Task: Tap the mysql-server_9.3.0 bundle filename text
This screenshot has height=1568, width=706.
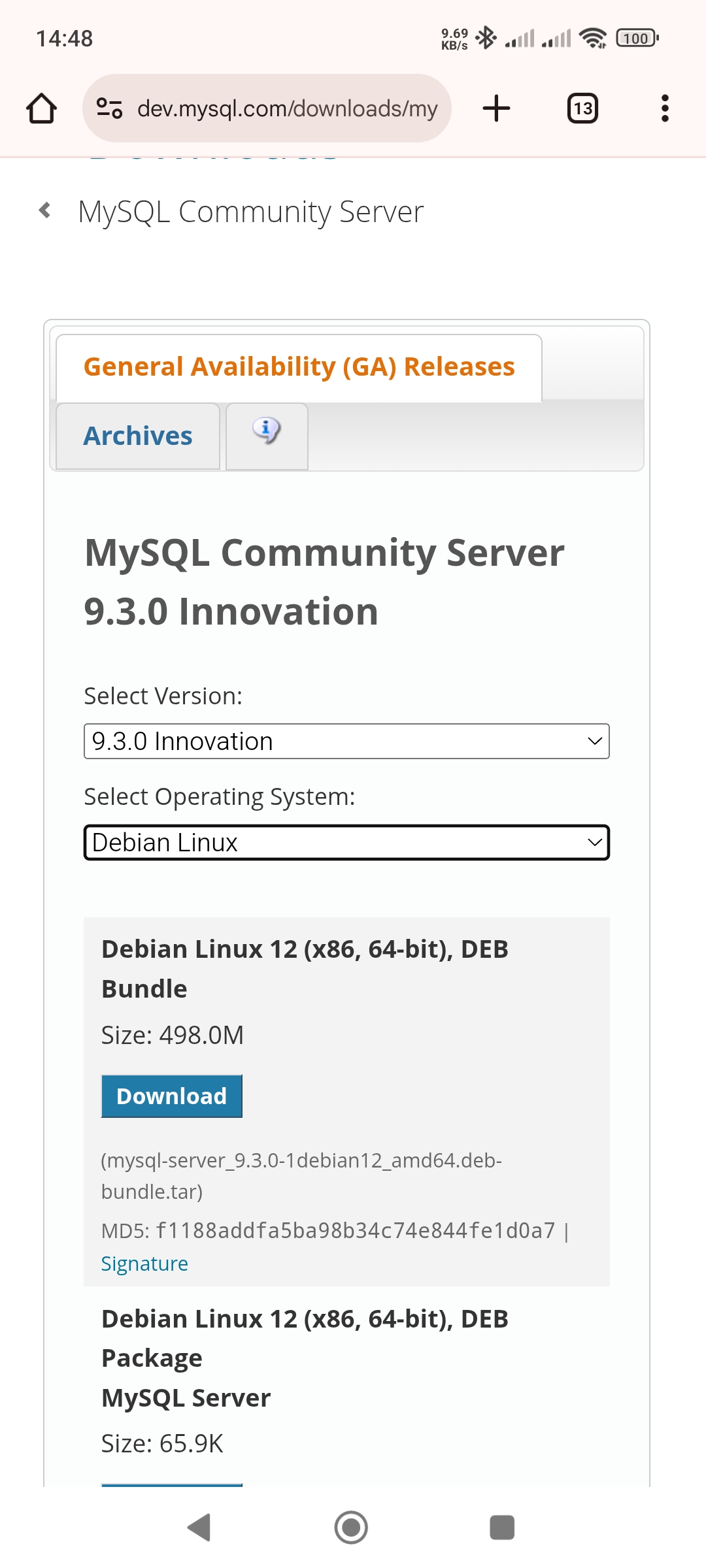Action: [x=301, y=1176]
